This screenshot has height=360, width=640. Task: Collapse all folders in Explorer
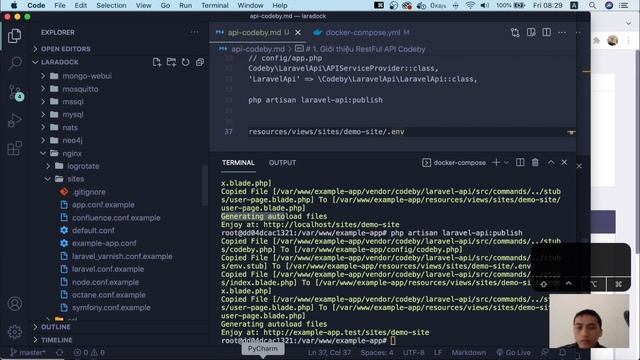[x=200, y=62]
